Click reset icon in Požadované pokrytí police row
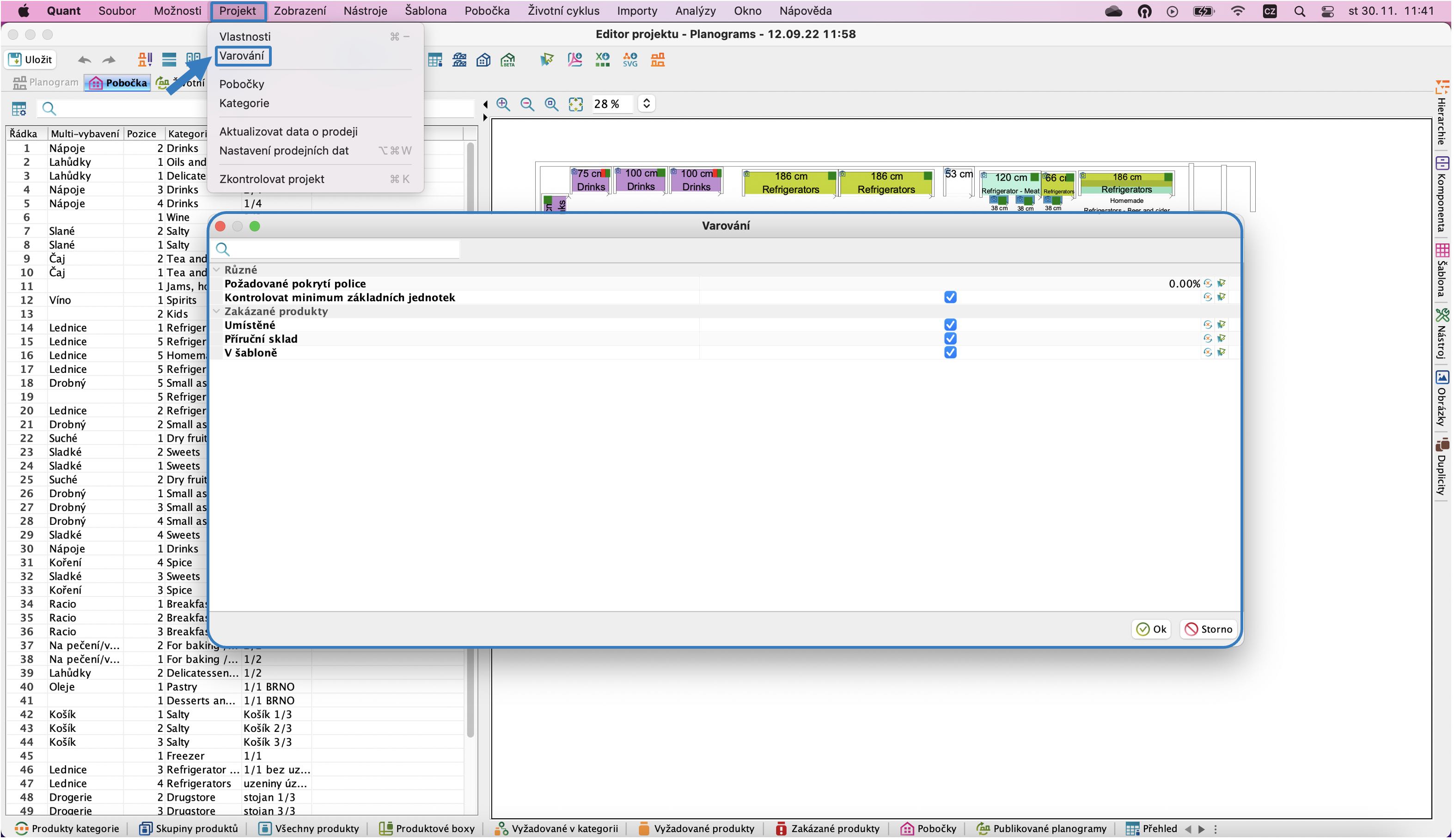 (x=1208, y=283)
